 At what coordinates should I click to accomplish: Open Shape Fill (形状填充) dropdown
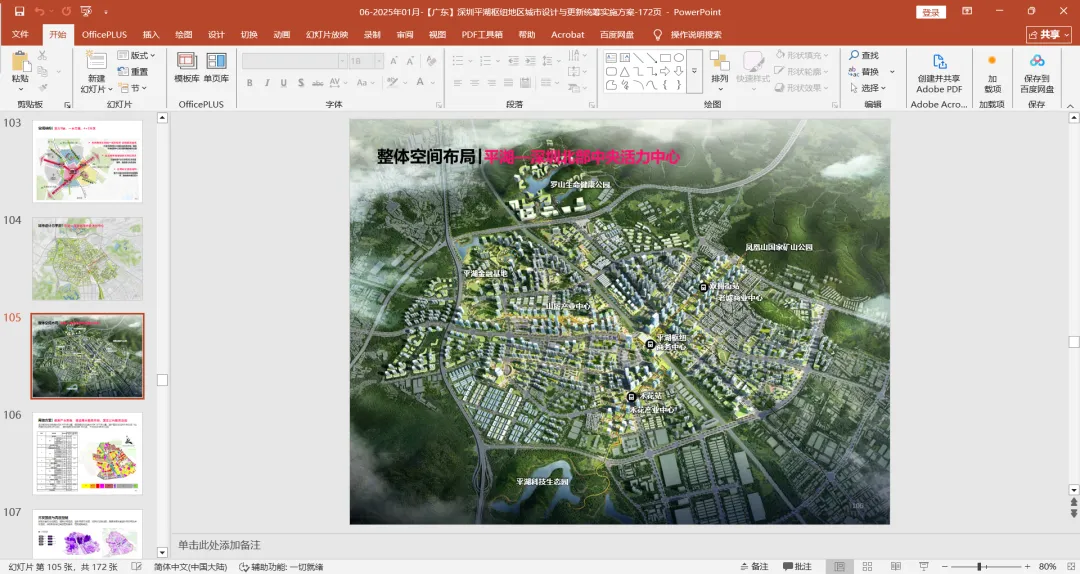pos(802,55)
